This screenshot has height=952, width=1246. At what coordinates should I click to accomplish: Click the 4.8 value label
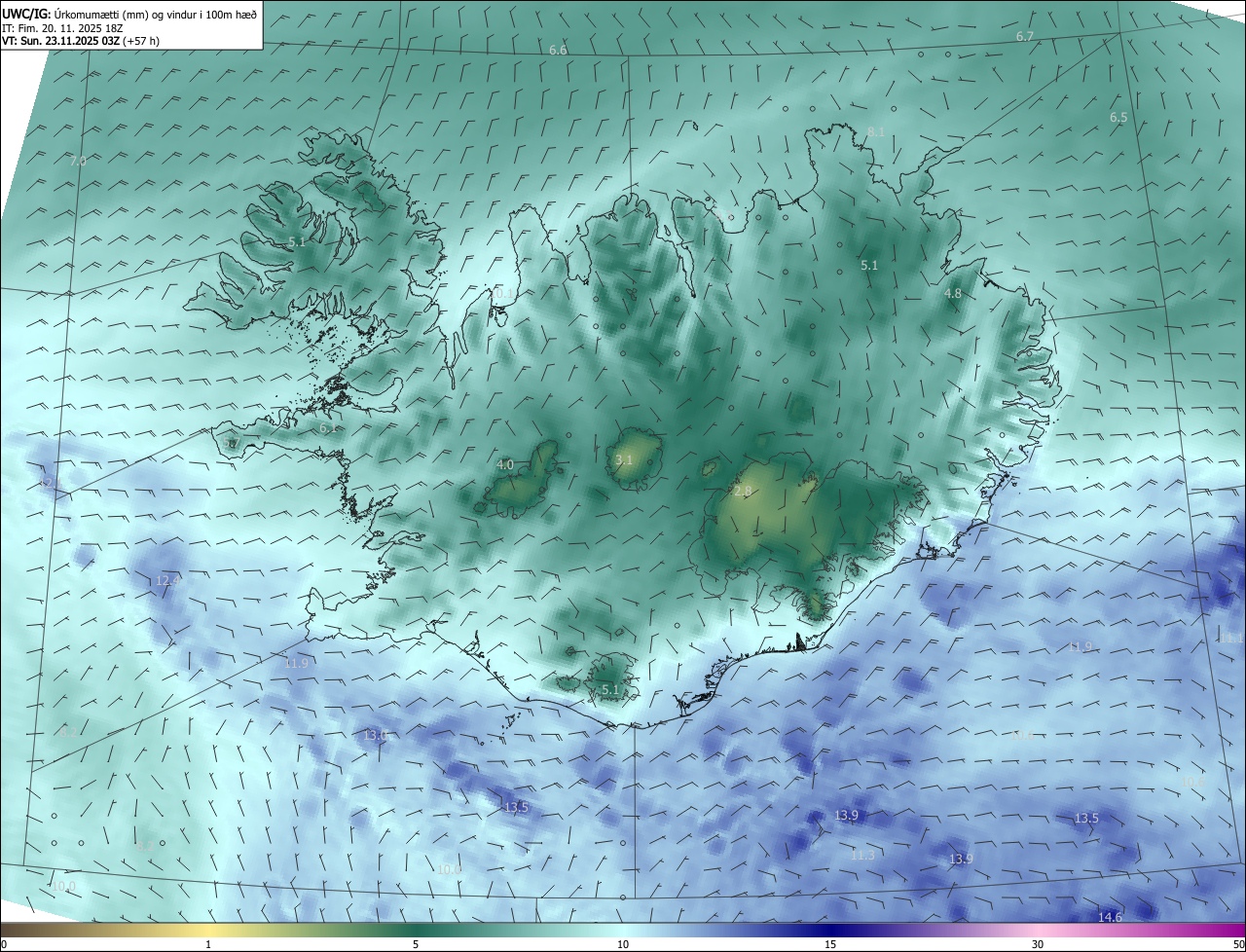[x=953, y=294]
